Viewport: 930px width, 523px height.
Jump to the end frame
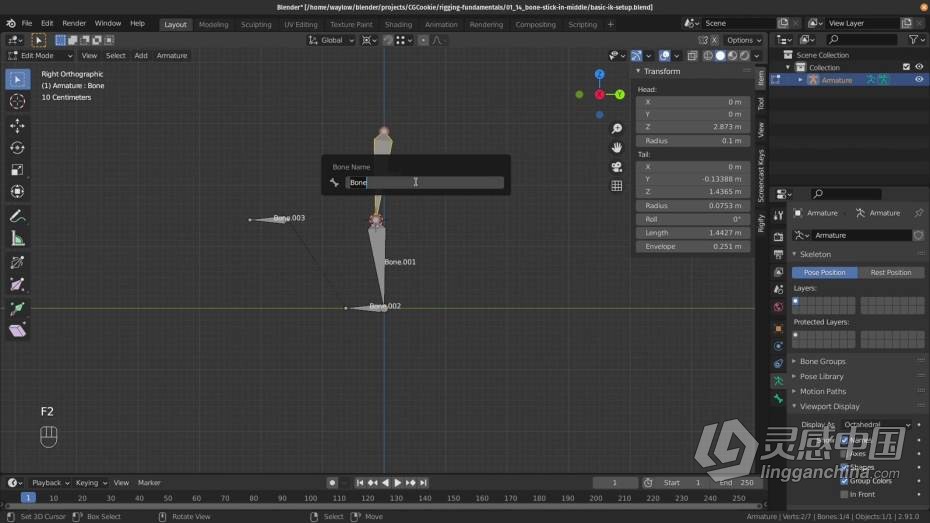[x=423, y=483]
